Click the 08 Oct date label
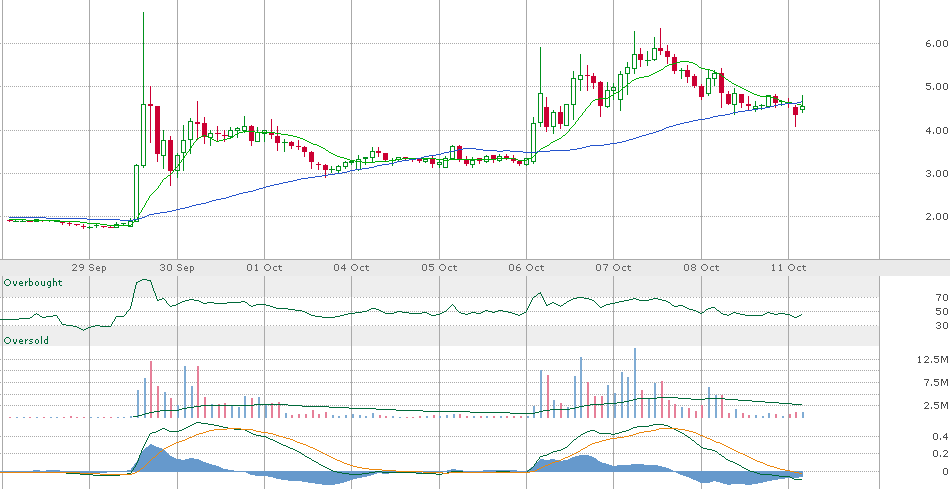 [701, 268]
